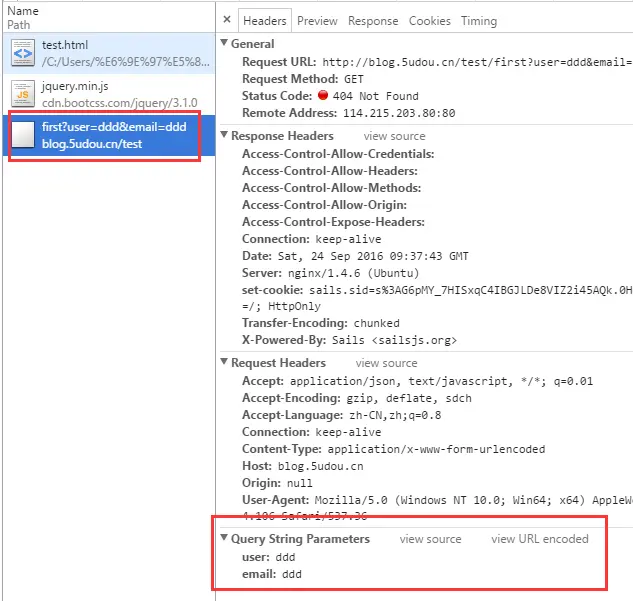633x601 pixels.
Task: Open the Timing tab
Action: 479,21
